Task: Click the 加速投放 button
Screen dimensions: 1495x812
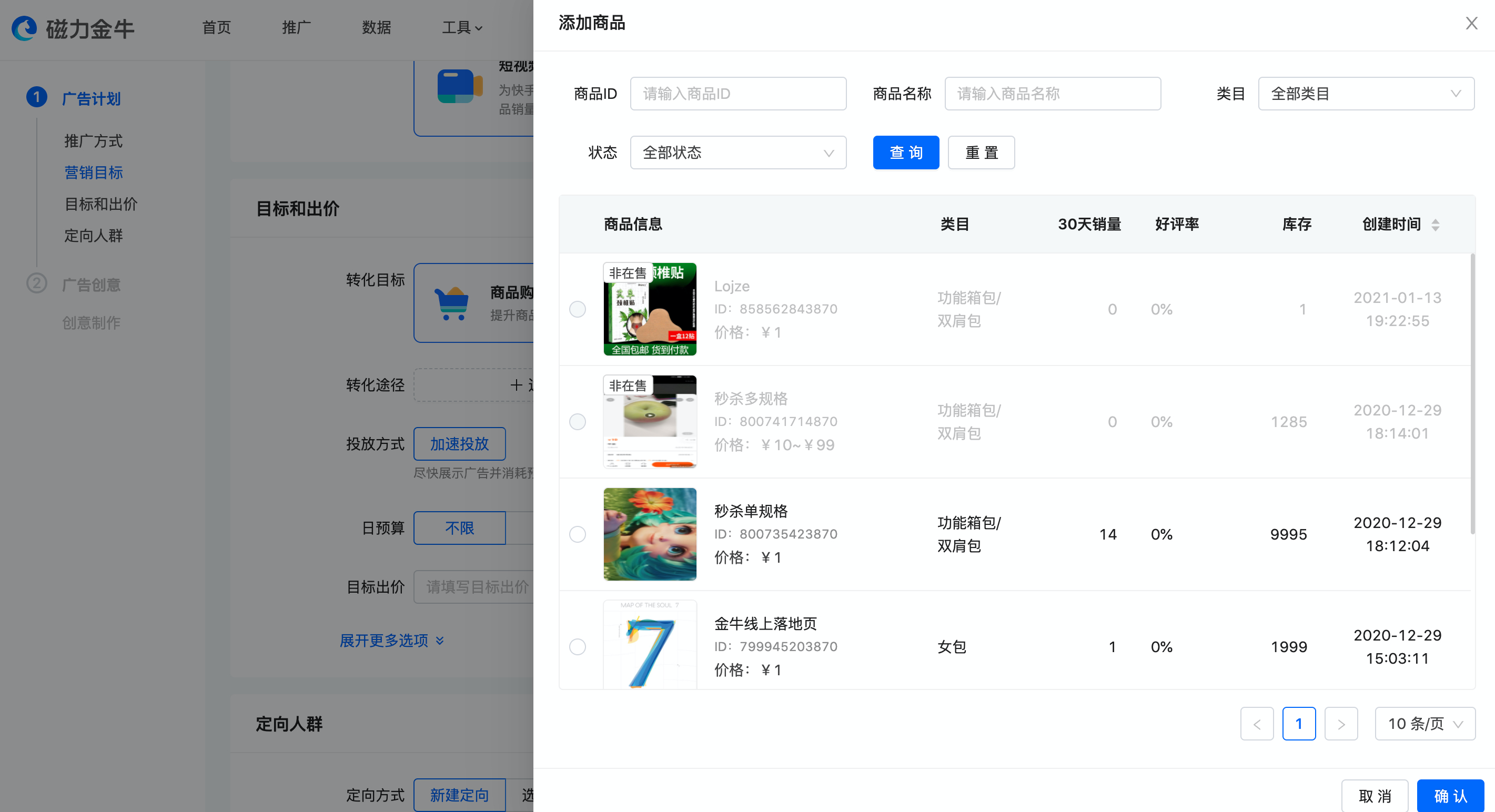Action: [x=459, y=444]
